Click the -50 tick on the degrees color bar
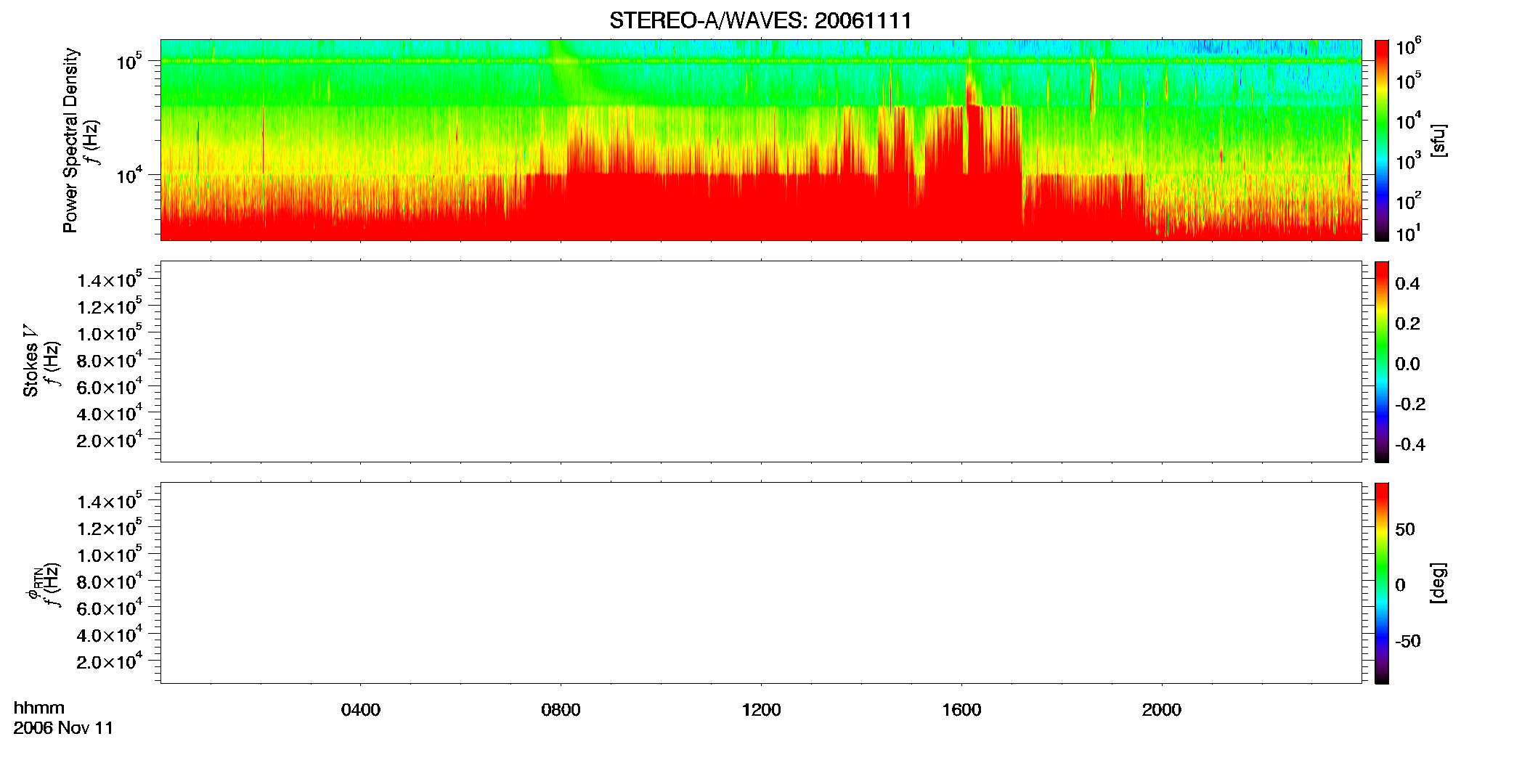 [1408, 641]
